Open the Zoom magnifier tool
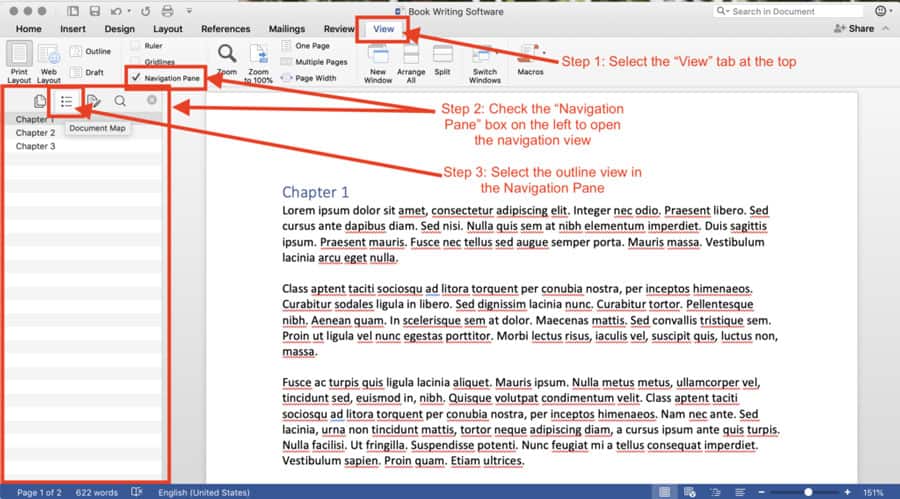This screenshot has width=900, height=499. click(x=228, y=56)
